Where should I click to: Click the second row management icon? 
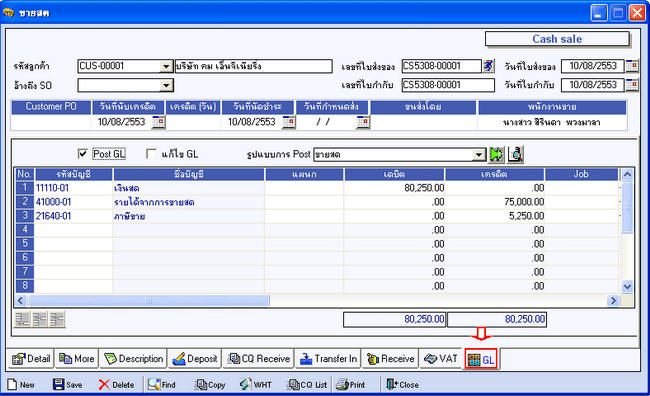click(40, 319)
